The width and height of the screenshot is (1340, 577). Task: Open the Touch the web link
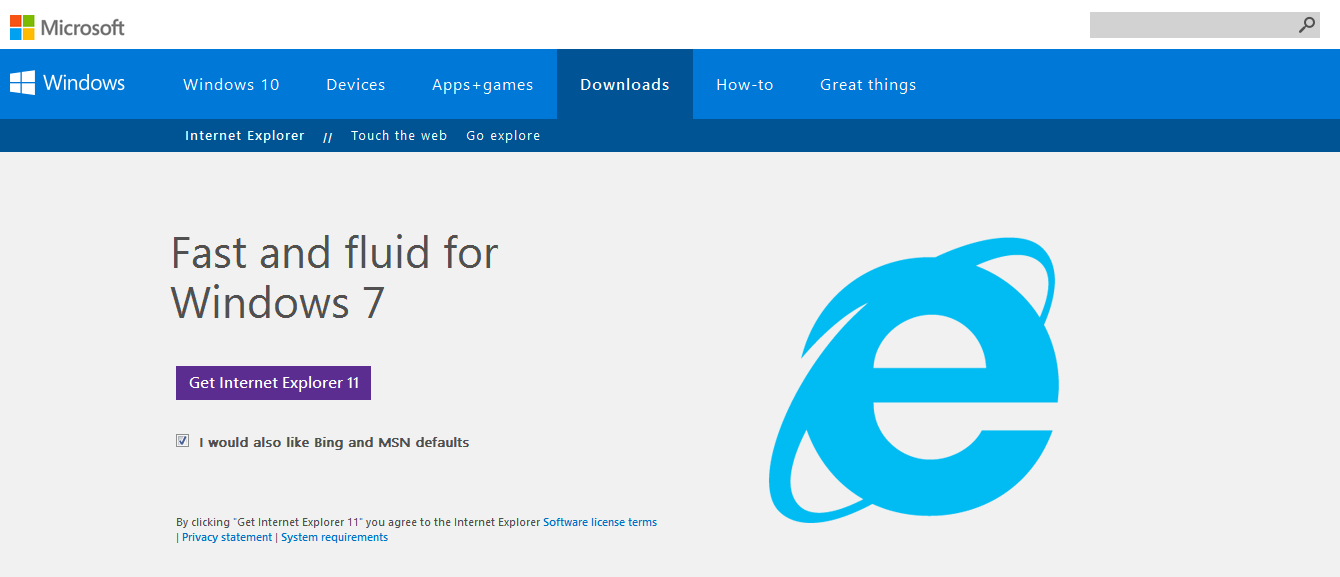(x=399, y=136)
